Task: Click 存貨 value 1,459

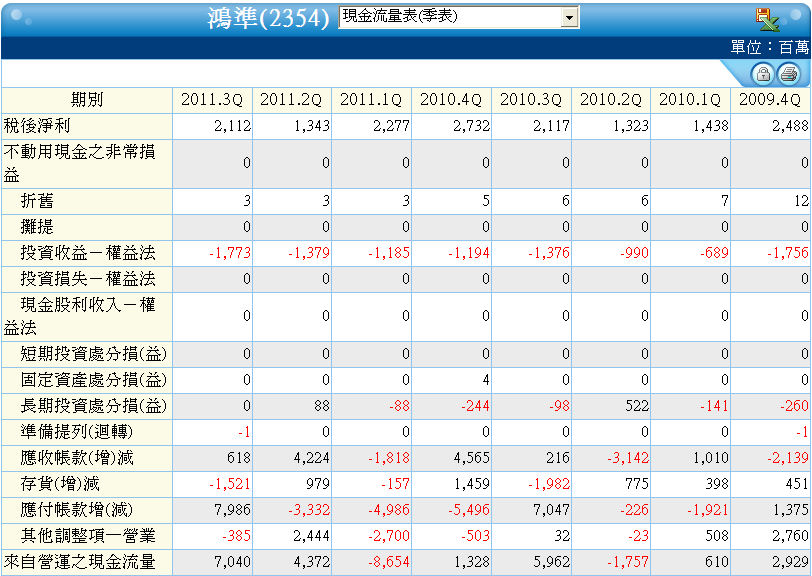Action: click(471, 484)
